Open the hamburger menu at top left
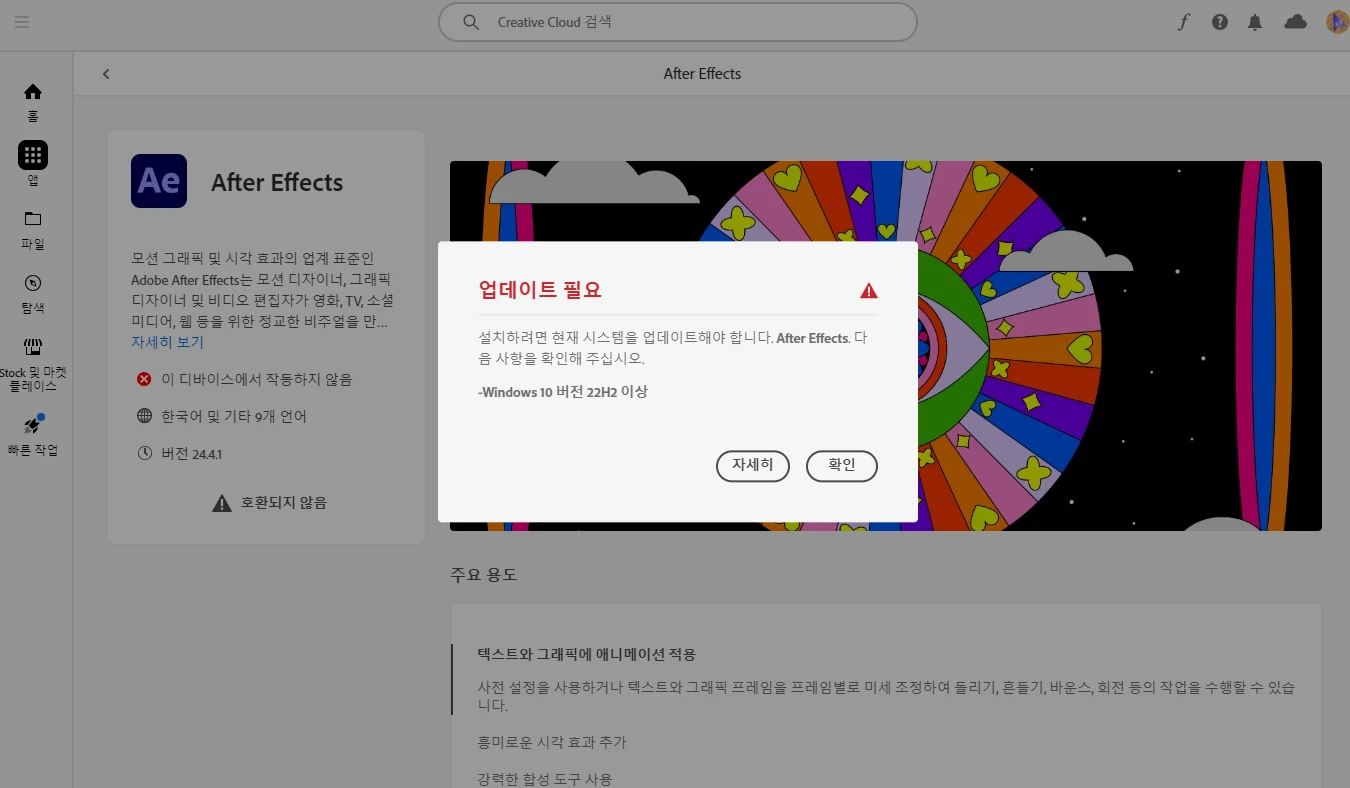Screen dimensions: 1350x788 [22, 22]
